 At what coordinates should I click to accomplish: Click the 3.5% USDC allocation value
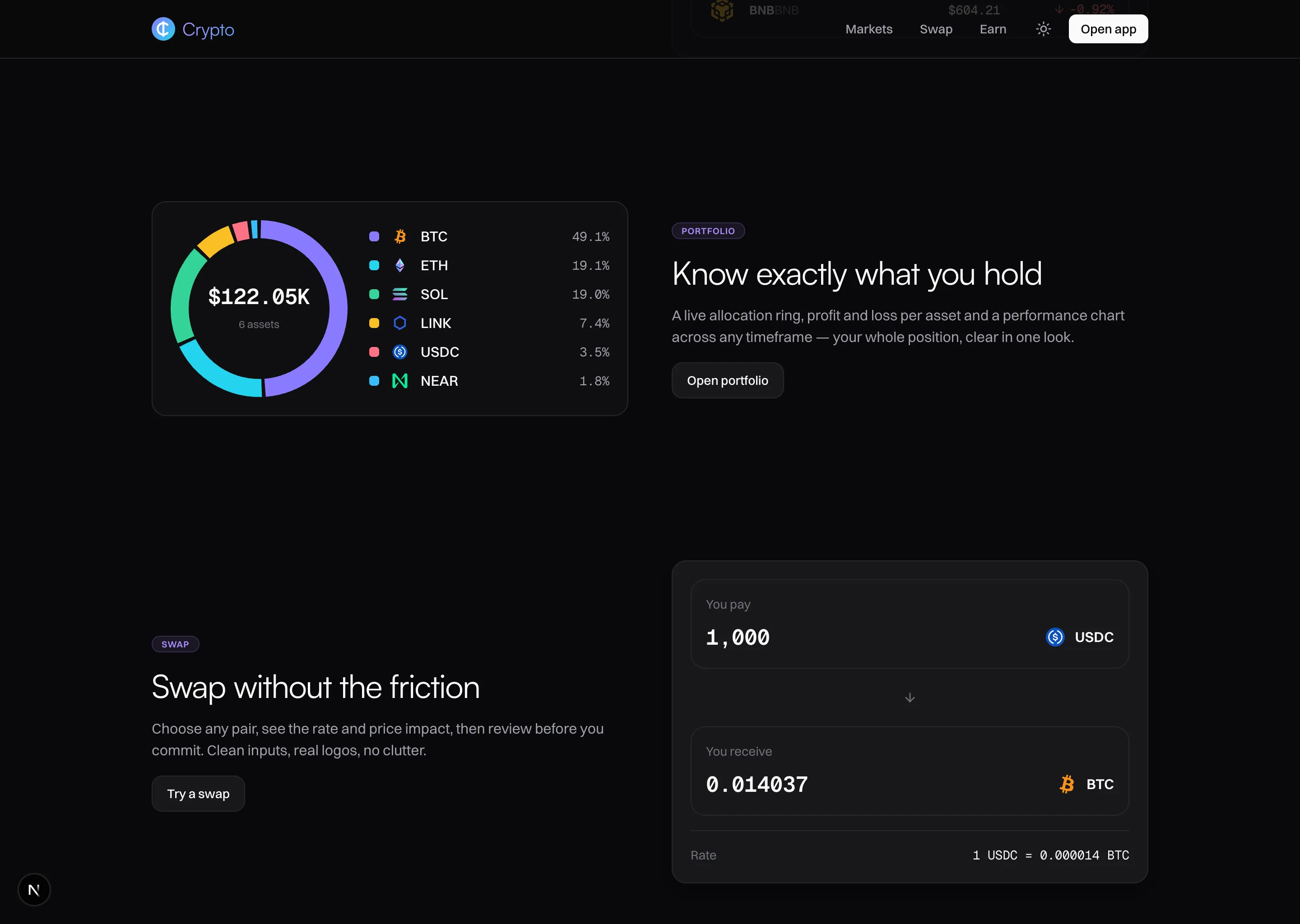tap(594, 352)
